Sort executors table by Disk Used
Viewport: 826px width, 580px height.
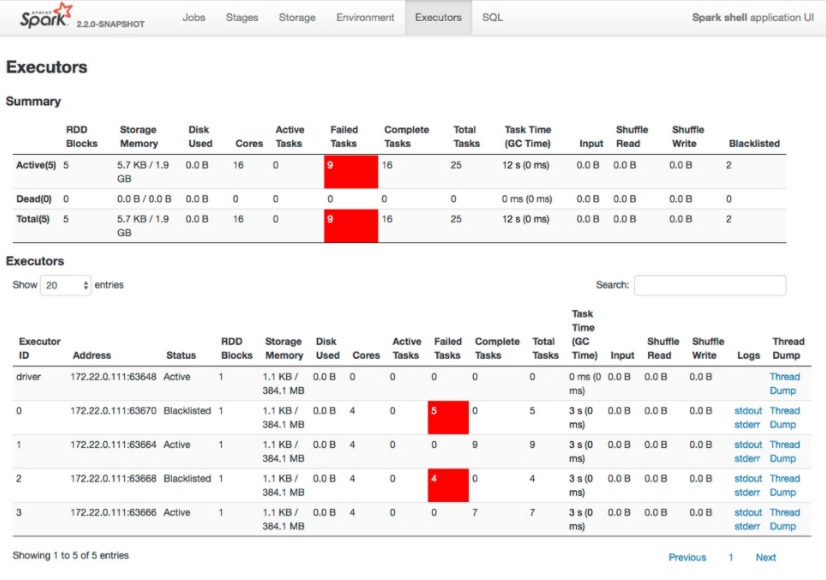(328, 348)
